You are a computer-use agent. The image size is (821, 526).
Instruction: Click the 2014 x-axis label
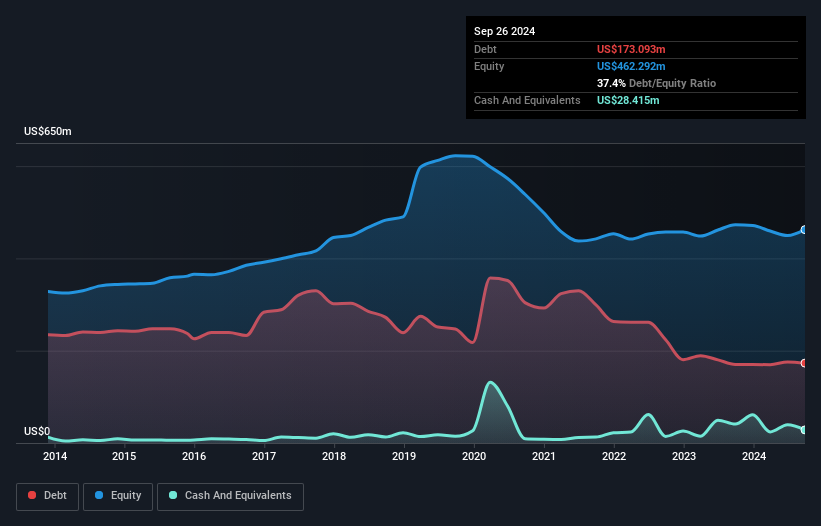(54, 456)
